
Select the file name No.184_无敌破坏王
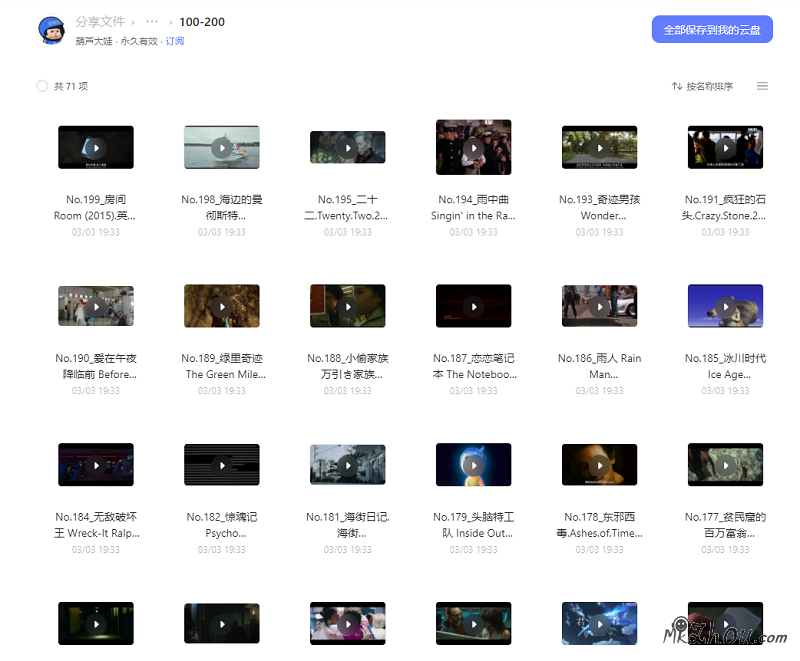click(96, 525)
